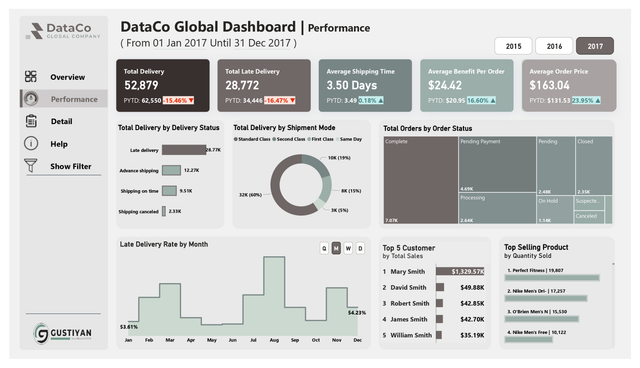Click the 54.23% December data label

(x=357, y=313)
